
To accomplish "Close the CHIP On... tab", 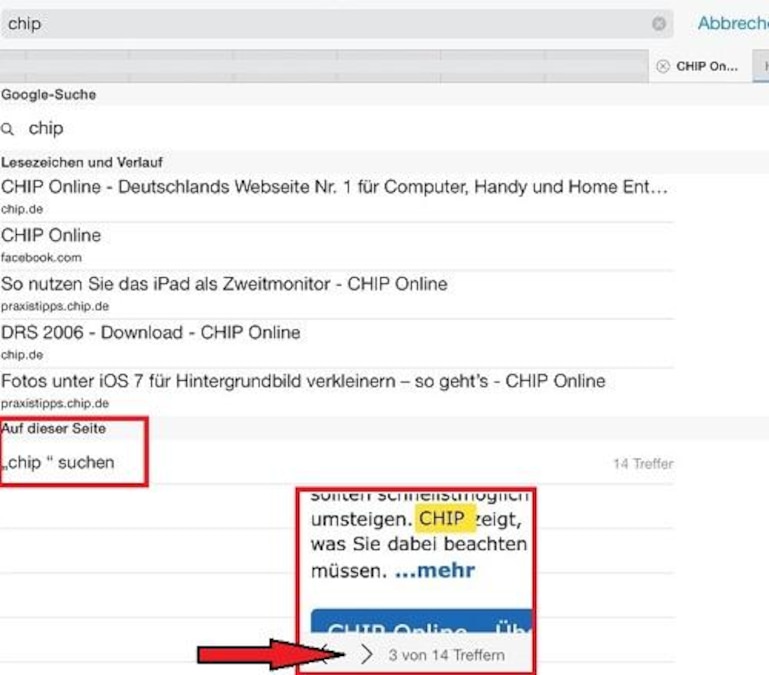I will pyautogui.click(x=663, y=66).
